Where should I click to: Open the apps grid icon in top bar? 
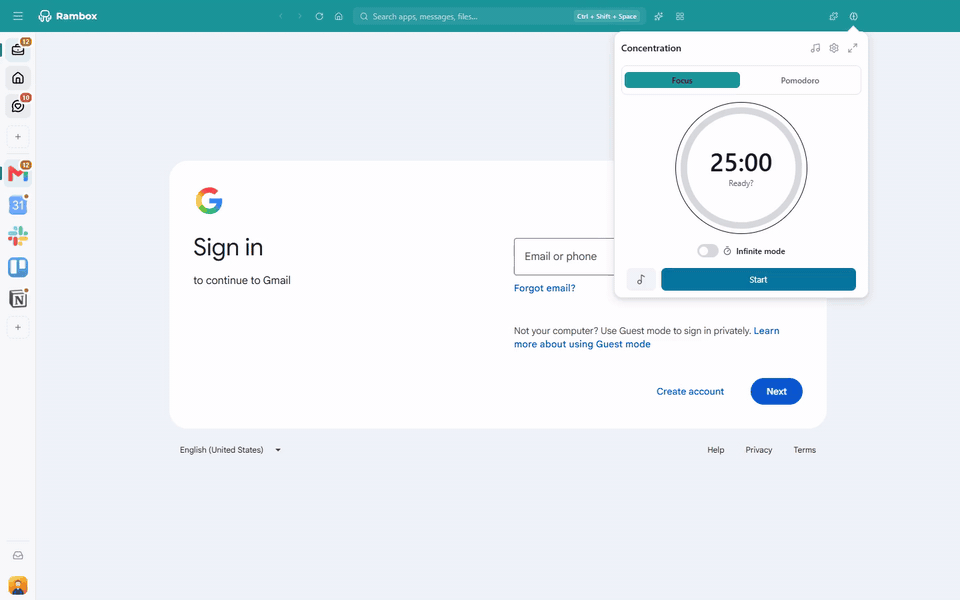pos(680,17)
